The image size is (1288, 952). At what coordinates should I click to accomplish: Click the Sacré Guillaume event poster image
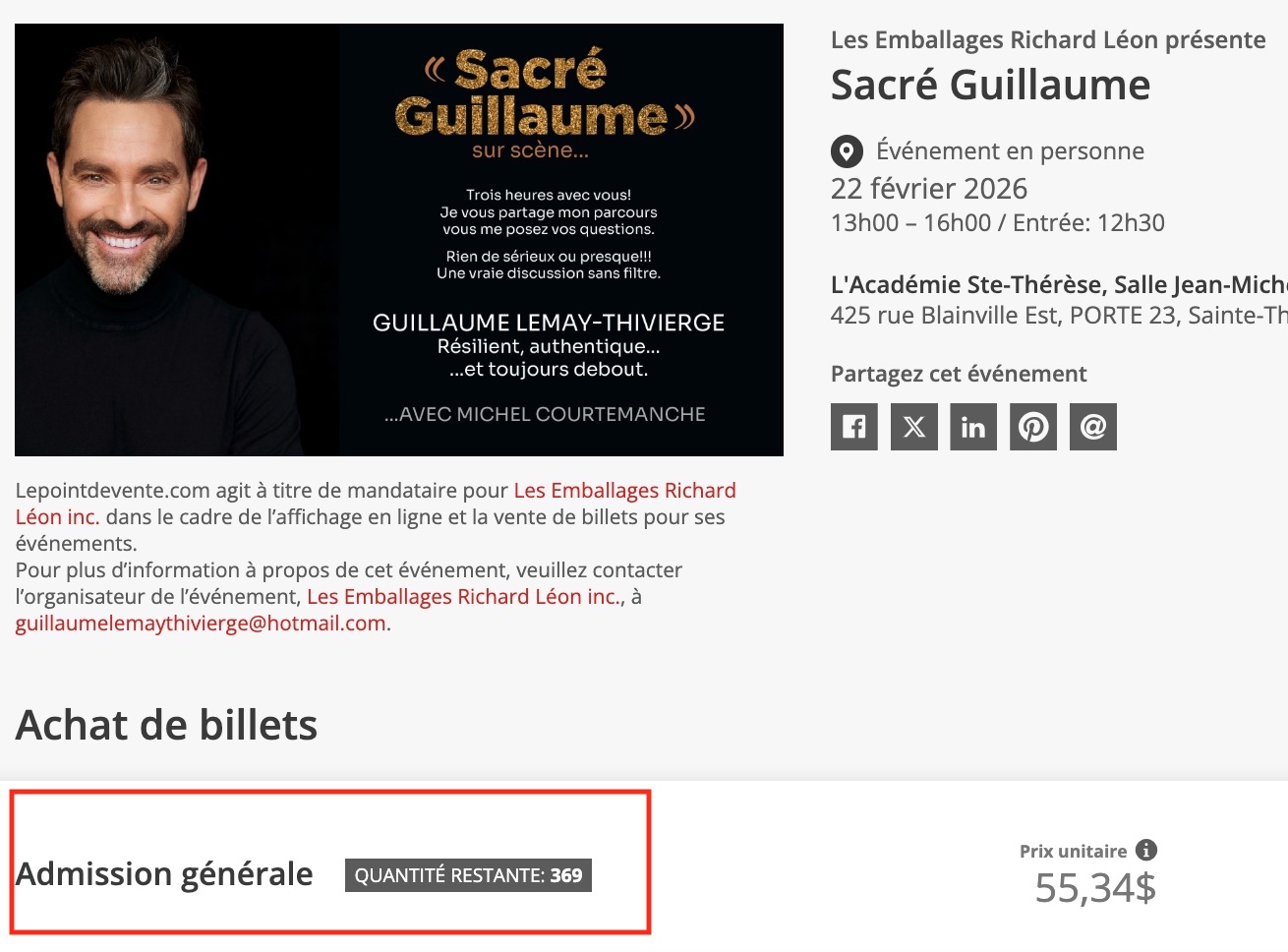tap(399, 240)
